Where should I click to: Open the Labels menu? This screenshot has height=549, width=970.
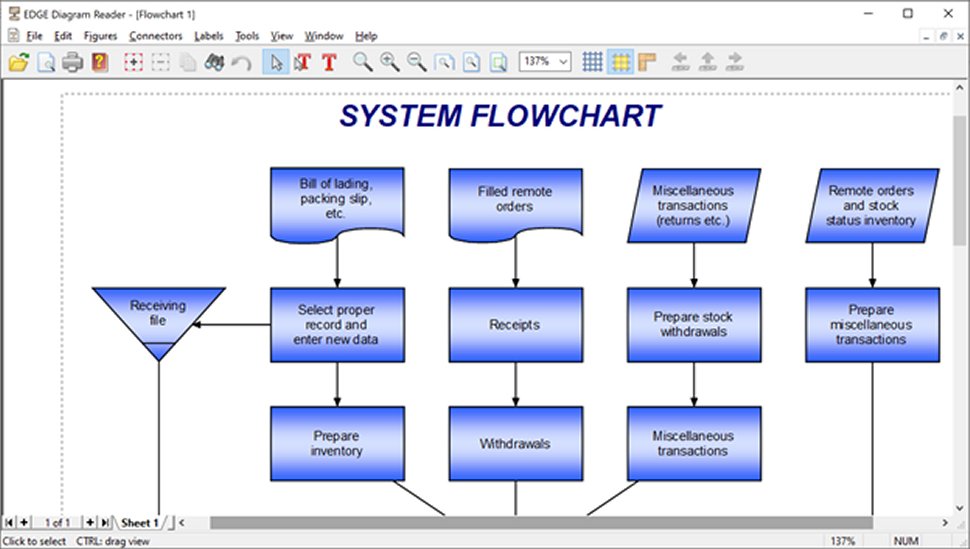[208, 36]
